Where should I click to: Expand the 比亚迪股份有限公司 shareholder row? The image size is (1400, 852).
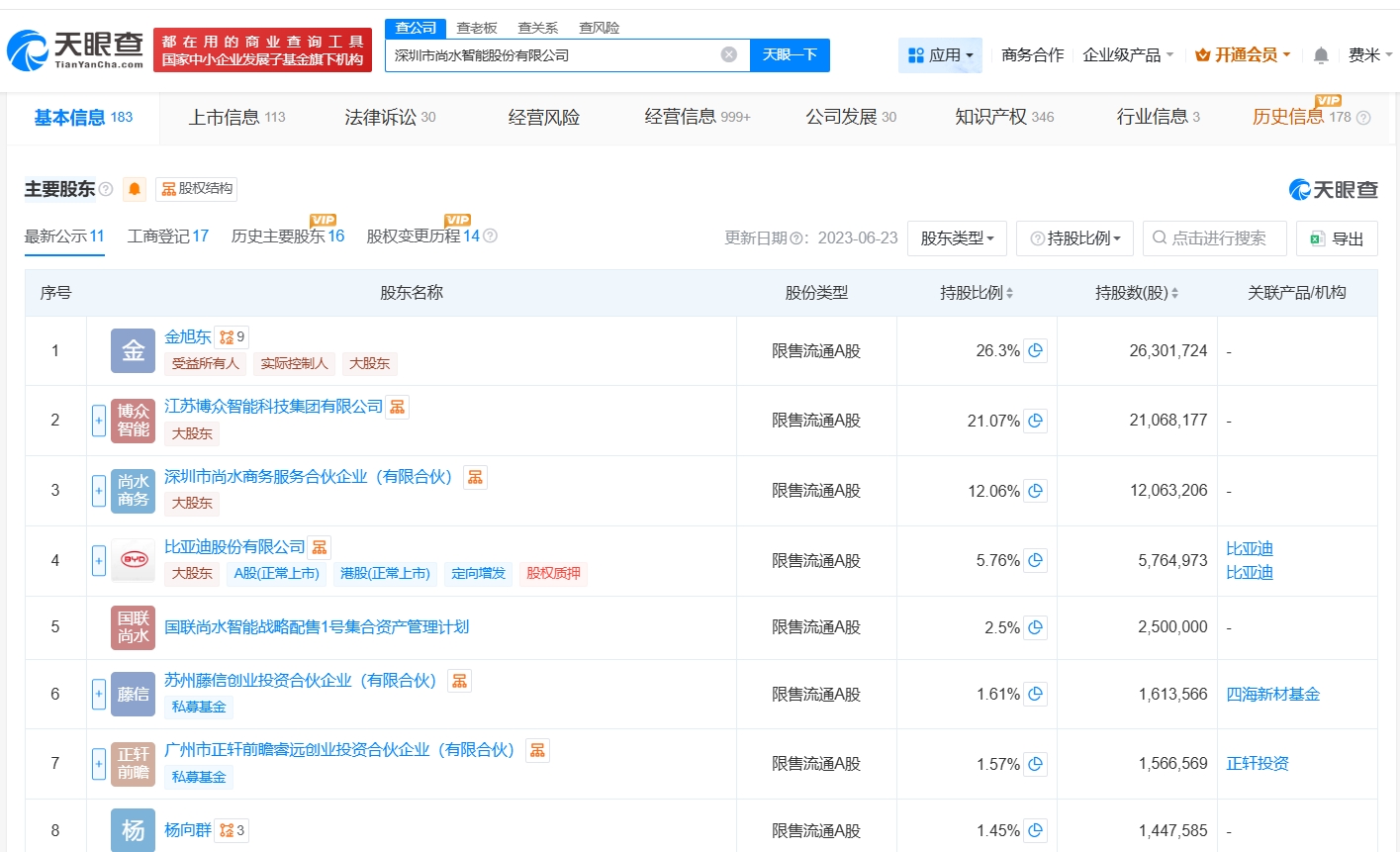tap(99, 560)
